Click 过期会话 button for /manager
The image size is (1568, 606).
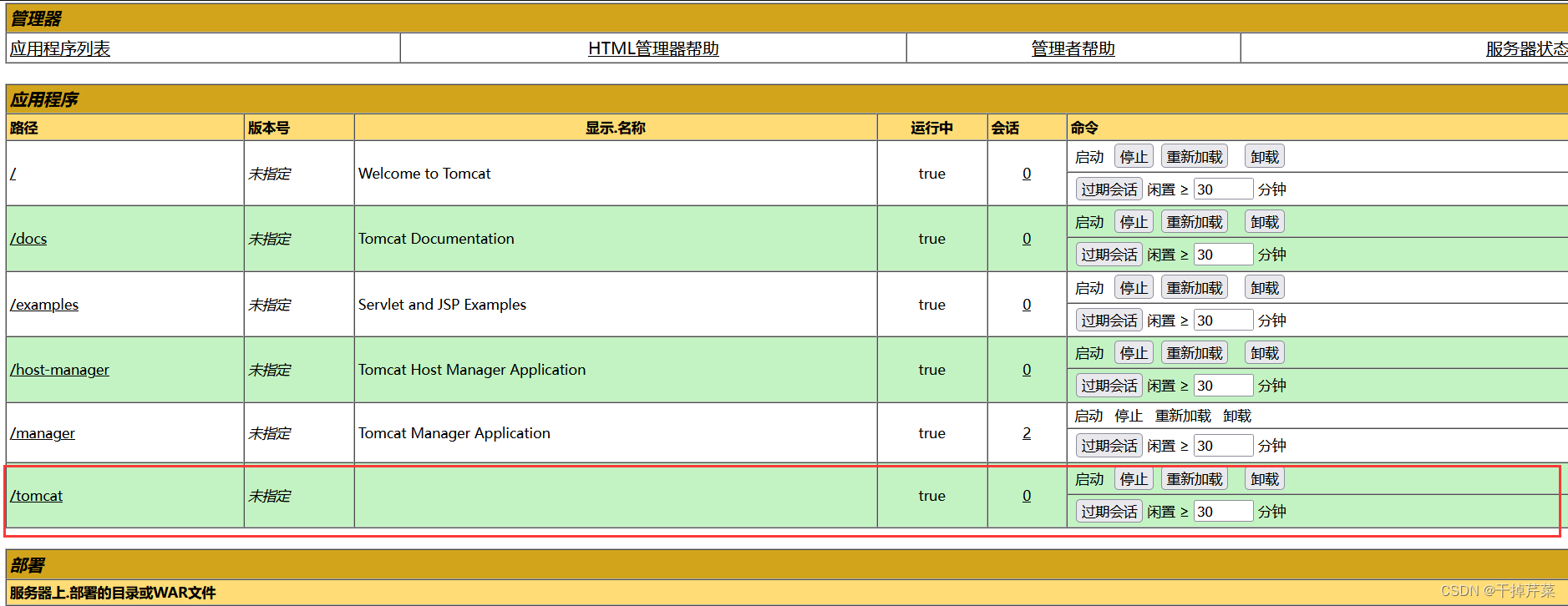point(1109,446)
